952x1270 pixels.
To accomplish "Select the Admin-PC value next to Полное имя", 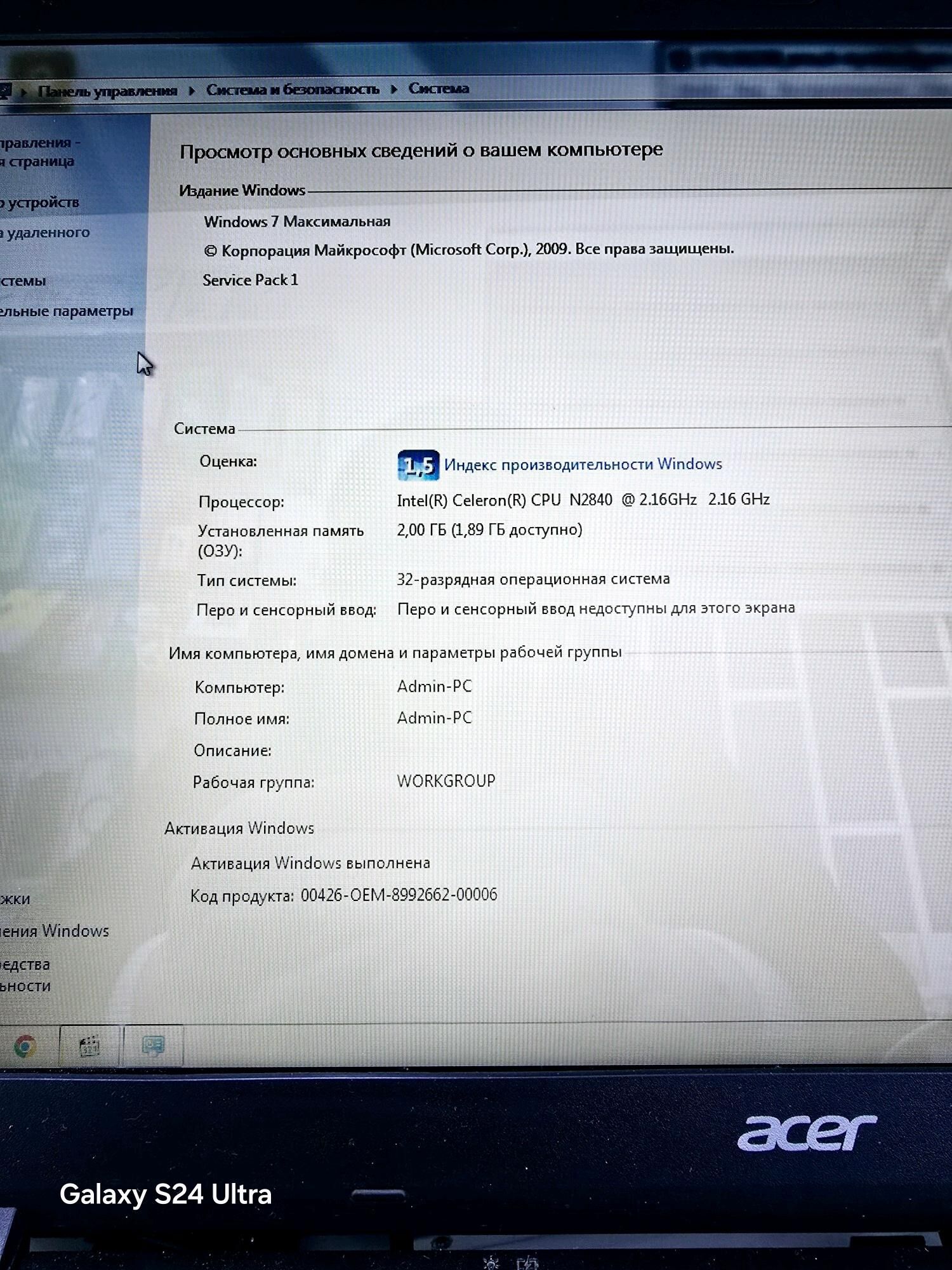I will click(x=435, y=718).
